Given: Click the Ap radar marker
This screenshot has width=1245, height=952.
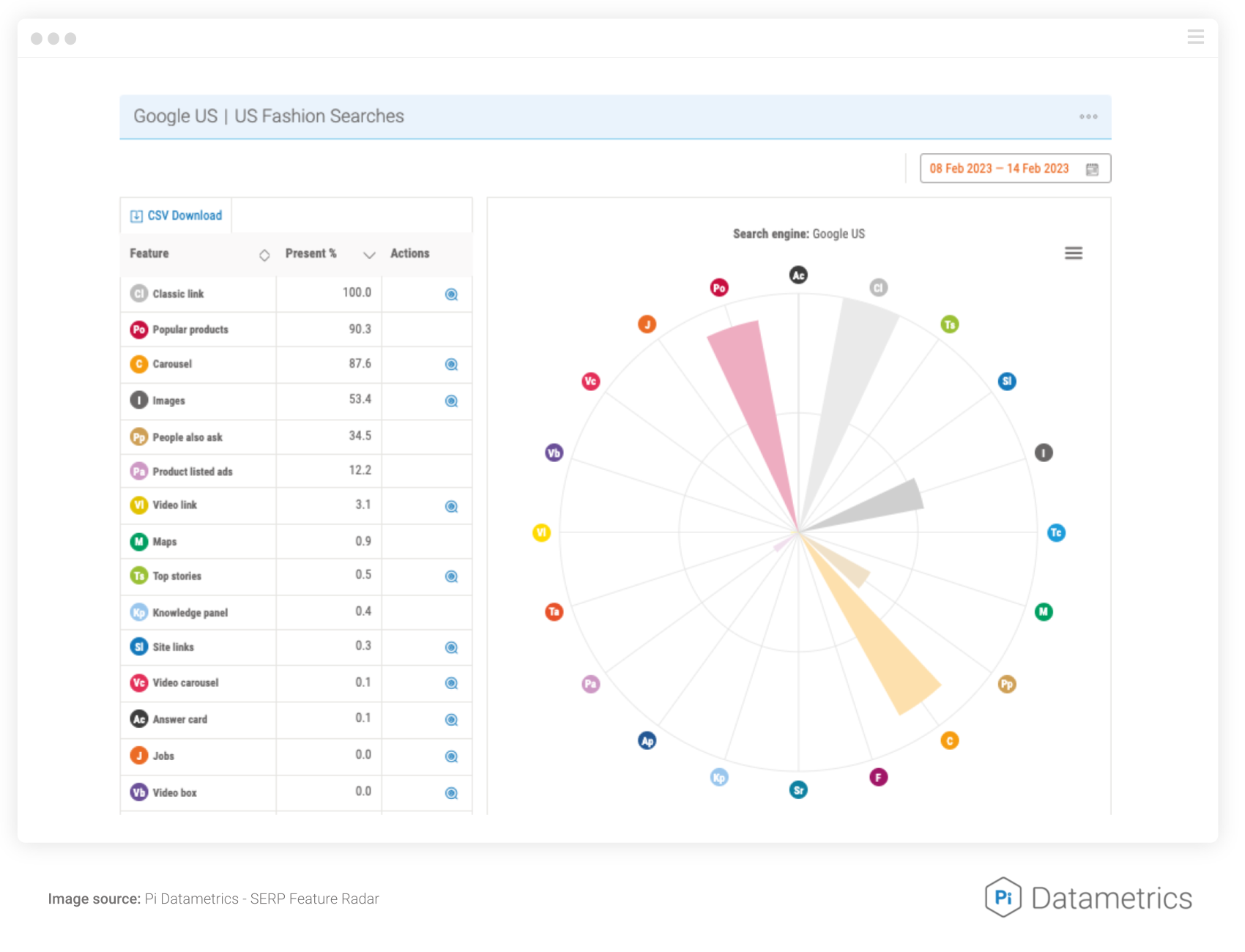Looking at the screenshot, I should tap(647, 741).
